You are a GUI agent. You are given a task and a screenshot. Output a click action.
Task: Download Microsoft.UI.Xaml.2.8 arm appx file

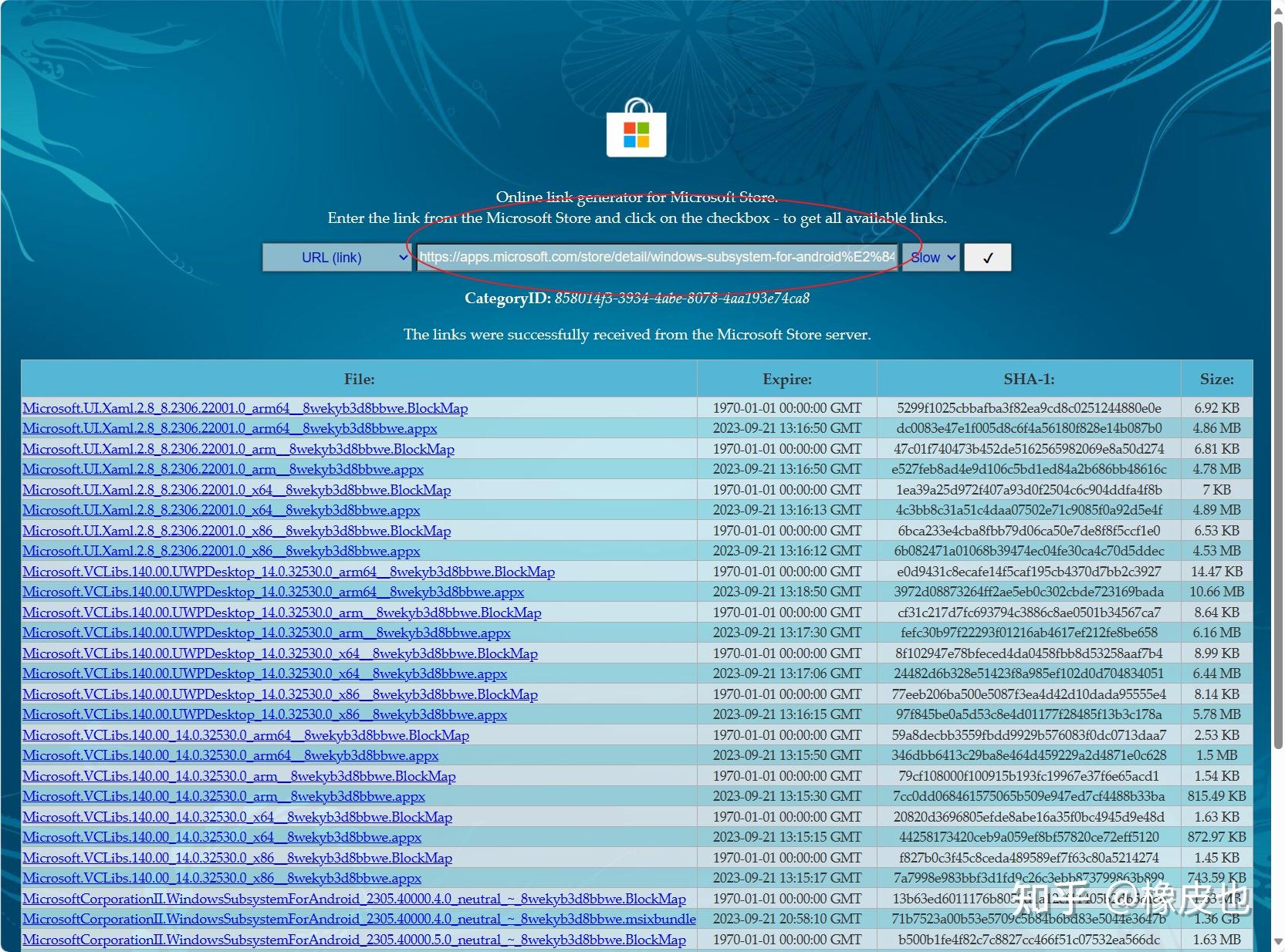(223, 469)
